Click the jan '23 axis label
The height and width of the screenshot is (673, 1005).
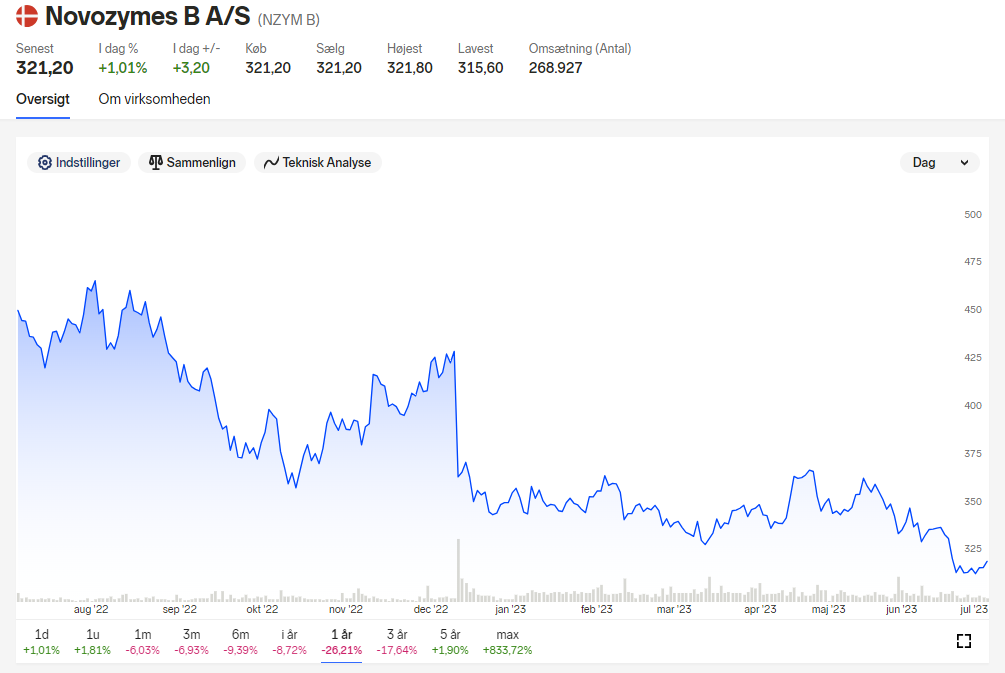point(510,609)
